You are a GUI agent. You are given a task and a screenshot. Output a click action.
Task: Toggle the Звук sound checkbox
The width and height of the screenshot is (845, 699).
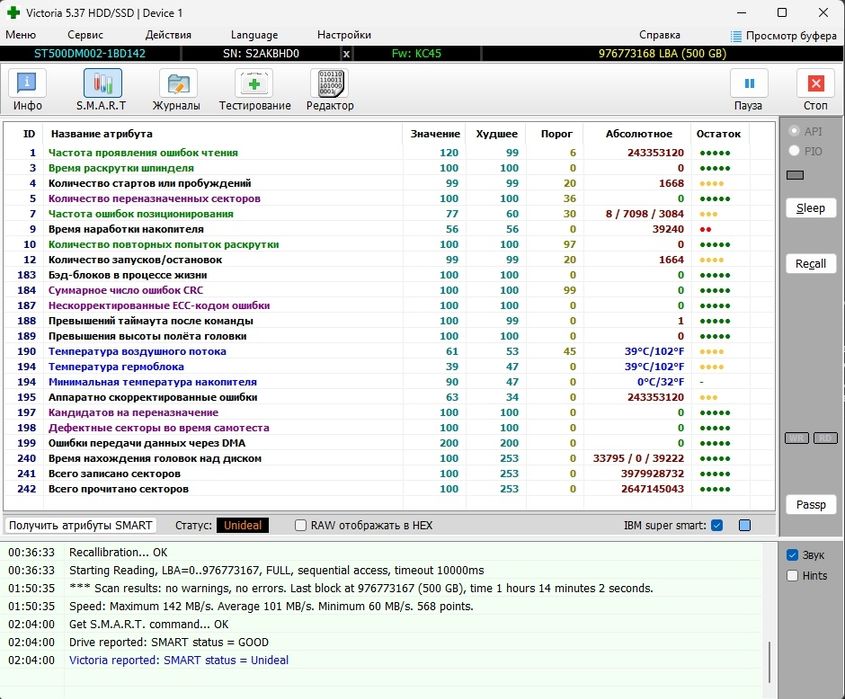click(x=792, y=555)
